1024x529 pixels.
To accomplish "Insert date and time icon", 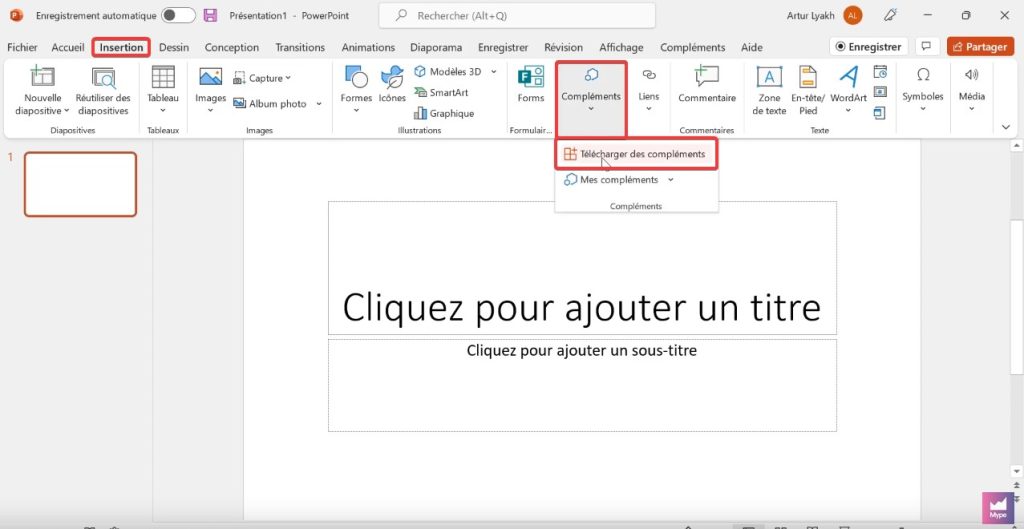I will (880, 71).
